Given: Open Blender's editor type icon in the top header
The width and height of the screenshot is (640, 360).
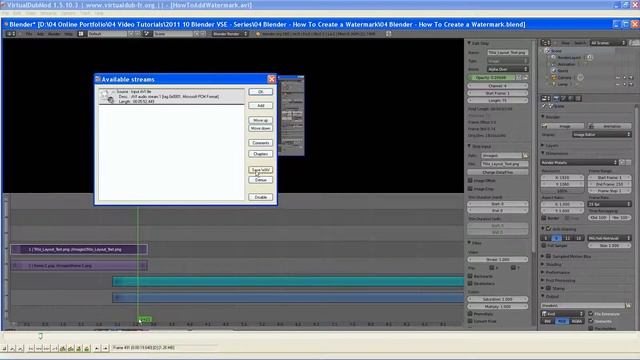Looking at the screenshot, I should pos(10,34).
